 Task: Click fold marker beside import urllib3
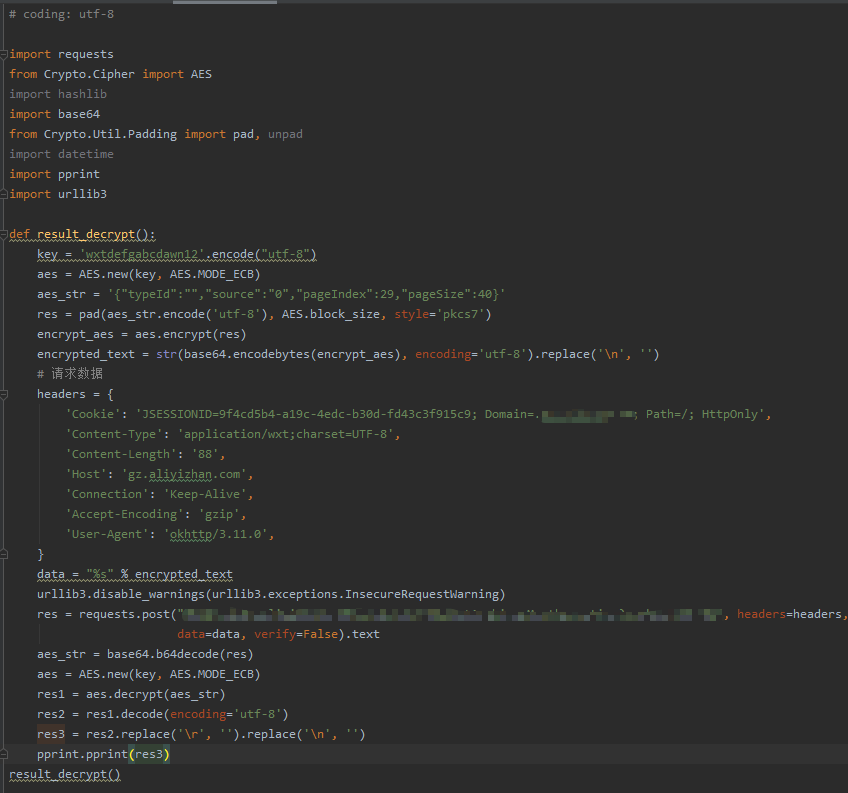pyautogui.click(x=4, y=194)
